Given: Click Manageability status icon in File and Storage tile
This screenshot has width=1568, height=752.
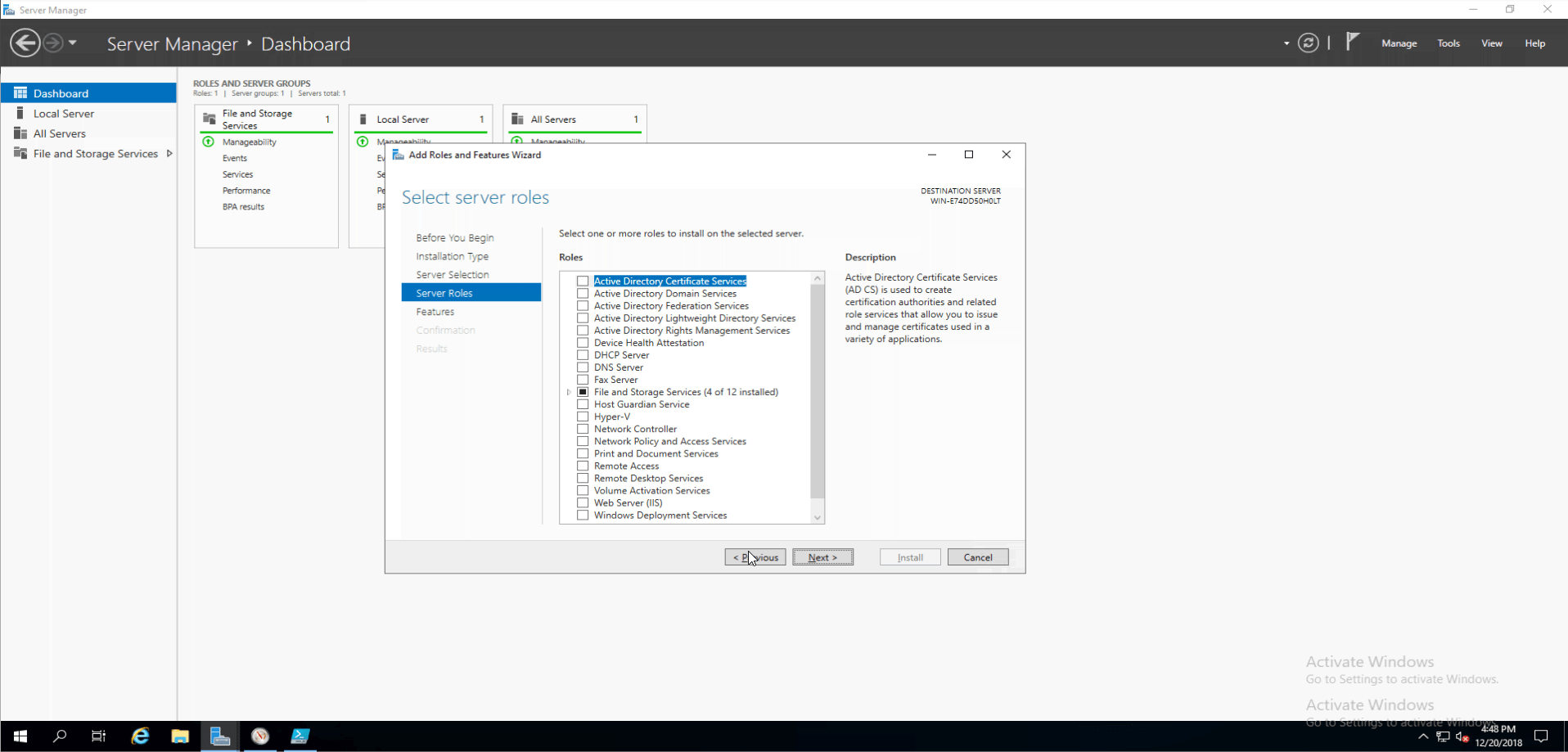Looking at the screenshot, I should pyautogui.click(x=208, y=142).
